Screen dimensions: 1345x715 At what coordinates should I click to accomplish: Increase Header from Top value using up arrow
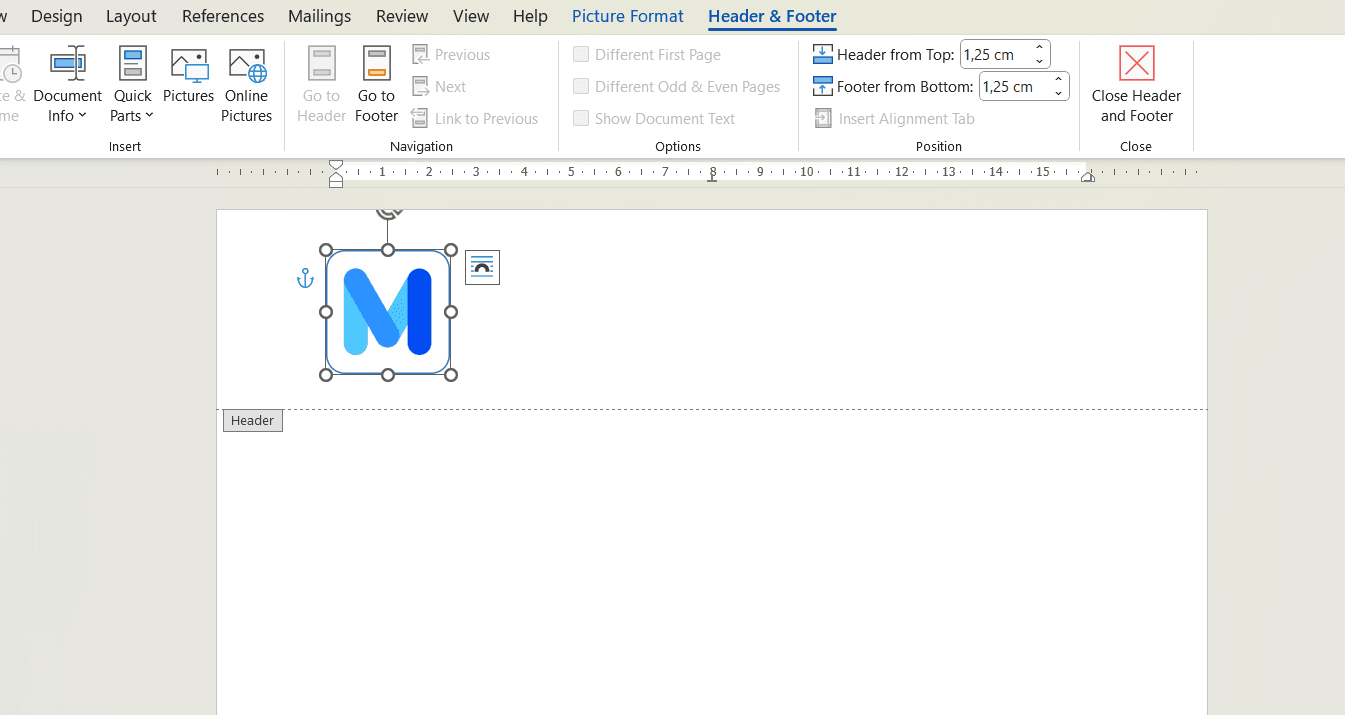pyautogui.click(x=1039, y=48)
